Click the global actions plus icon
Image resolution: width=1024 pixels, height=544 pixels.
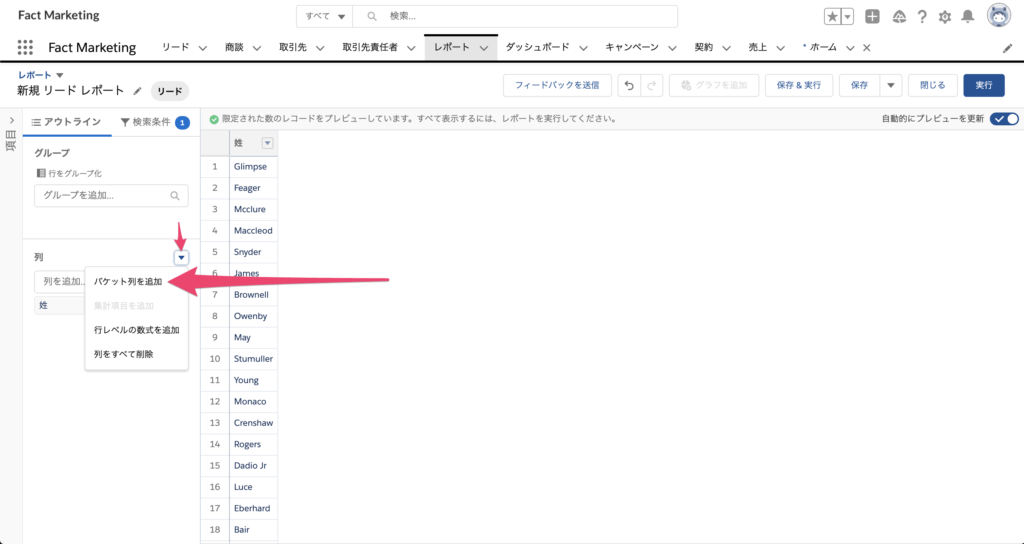tap(872, 17)
